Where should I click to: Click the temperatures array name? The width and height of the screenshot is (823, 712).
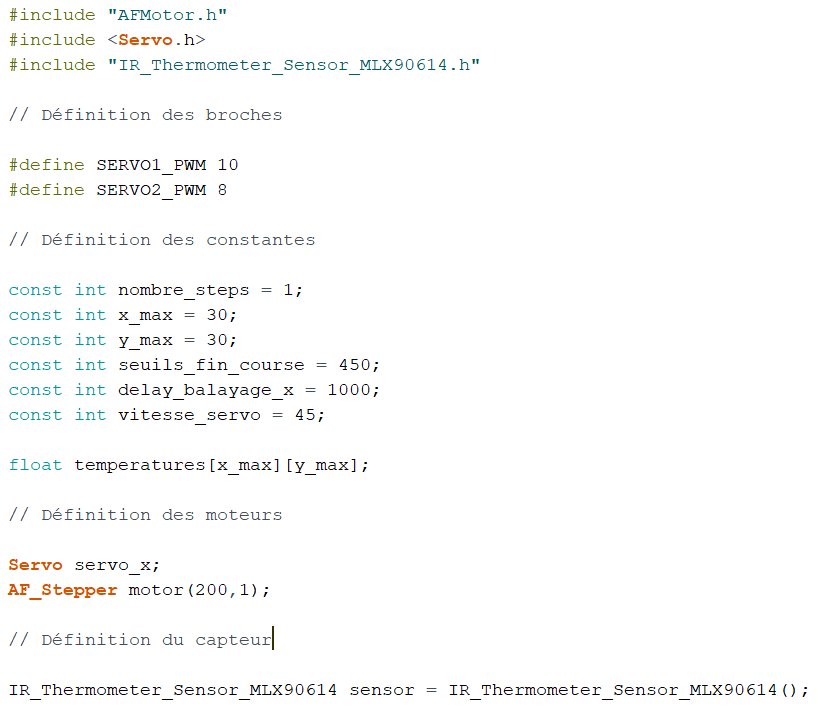pos(140,465)
